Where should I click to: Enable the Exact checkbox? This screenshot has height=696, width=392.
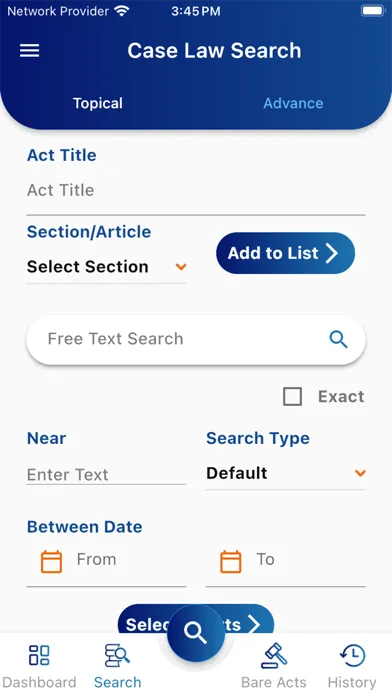(x=293, y=396)
